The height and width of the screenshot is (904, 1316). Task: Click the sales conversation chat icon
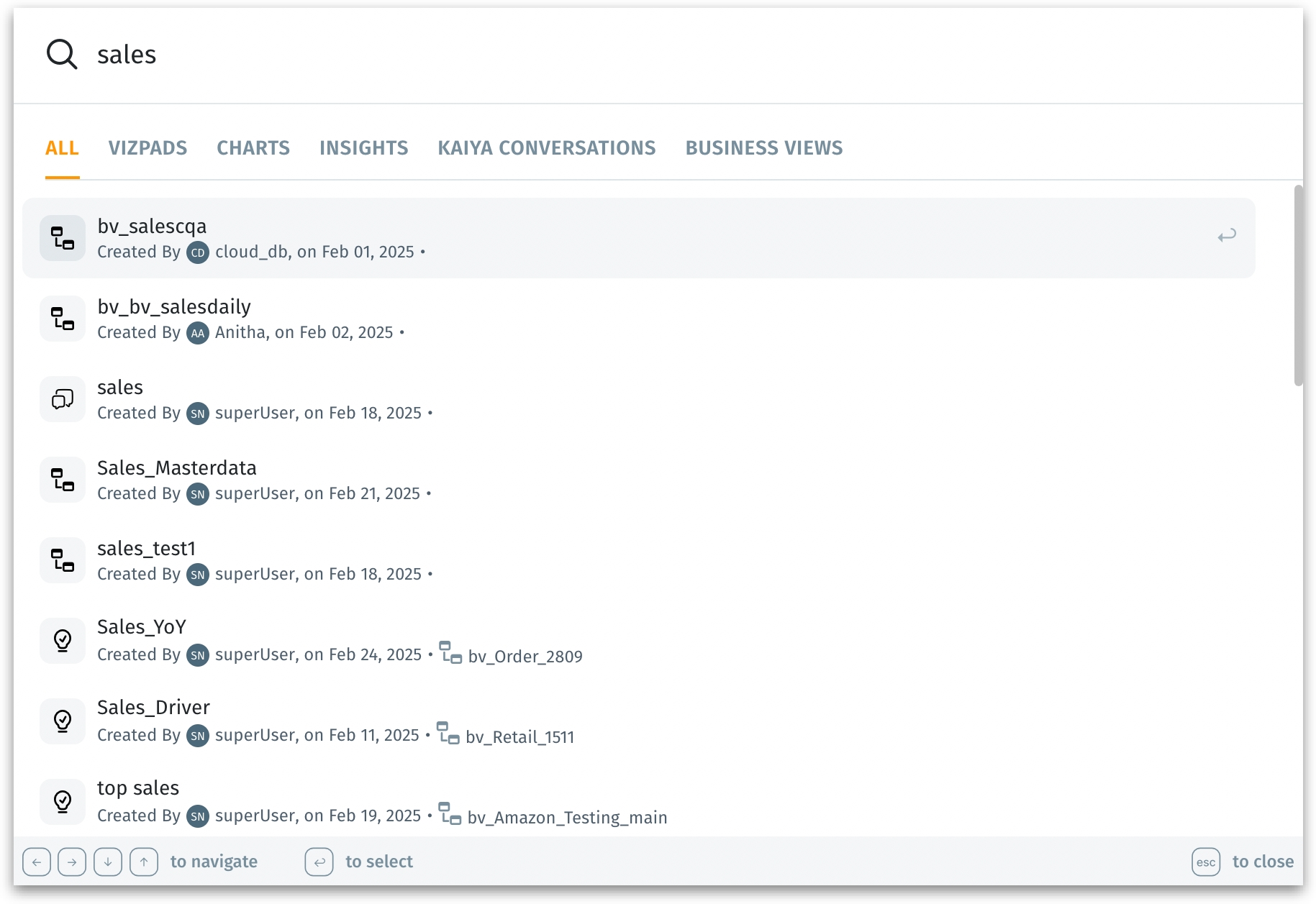pos(63,399)
